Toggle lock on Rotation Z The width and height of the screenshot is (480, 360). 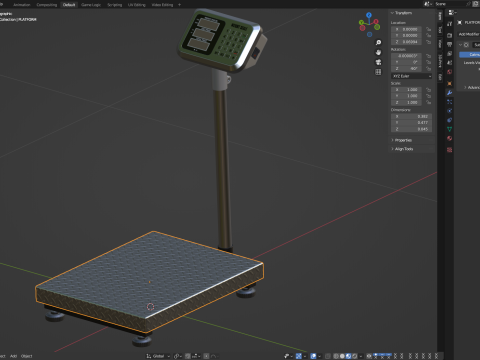coord(428,69)
